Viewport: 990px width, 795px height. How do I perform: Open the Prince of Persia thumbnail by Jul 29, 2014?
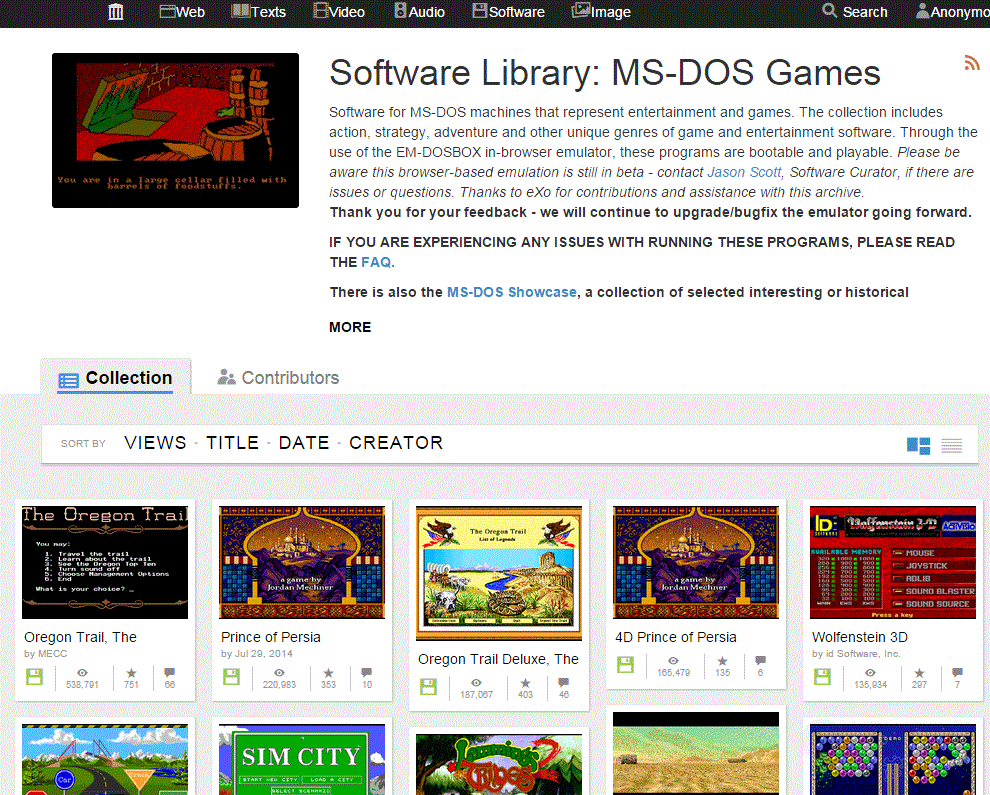pos(302,562)
